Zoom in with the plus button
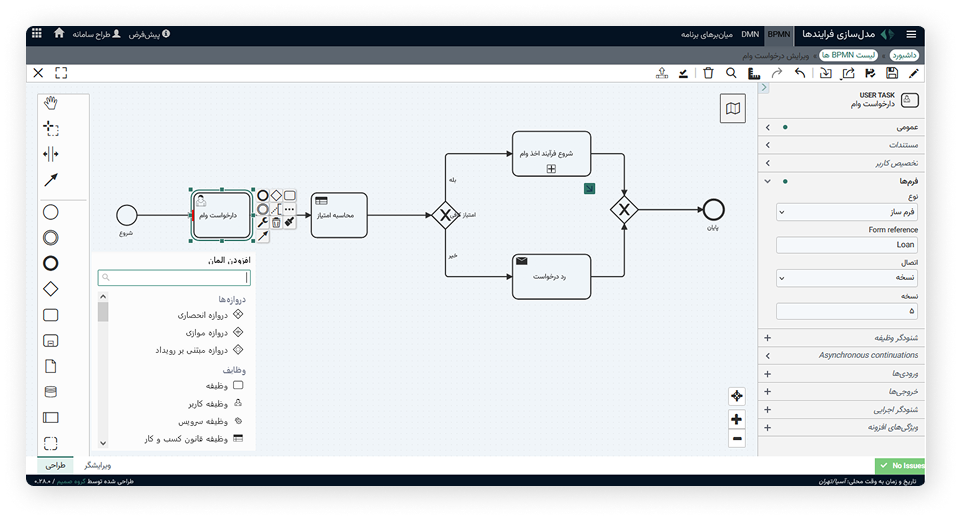This screenshot has height=520, width=960. pyautogui.click(x=737, y=419)
